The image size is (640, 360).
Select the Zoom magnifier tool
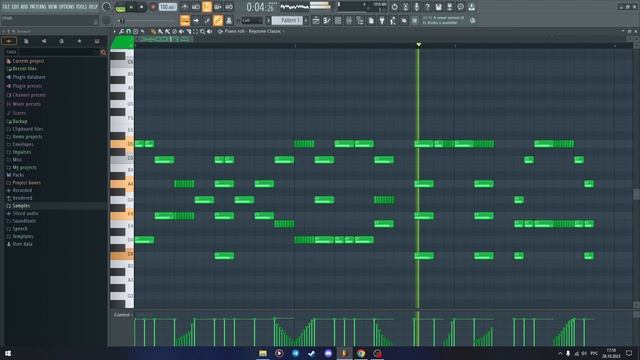click(x=202, y=31)
